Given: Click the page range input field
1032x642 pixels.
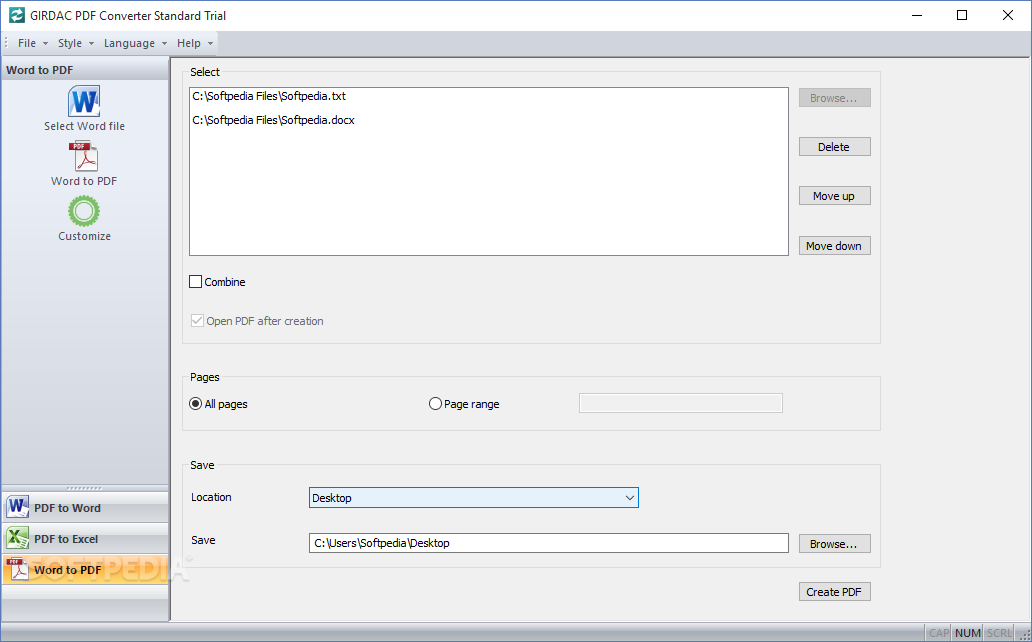Looking at the screenshot, I should (x=681, y=403).
